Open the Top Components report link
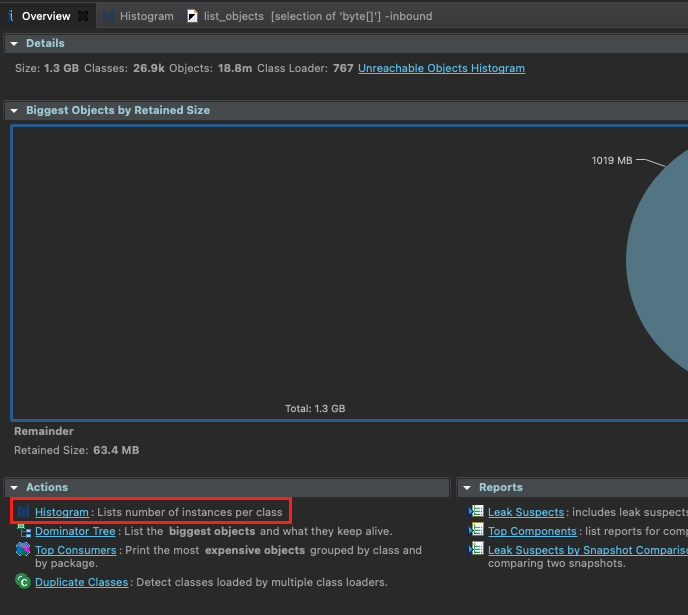688x615 pixels. pos(532,531)
